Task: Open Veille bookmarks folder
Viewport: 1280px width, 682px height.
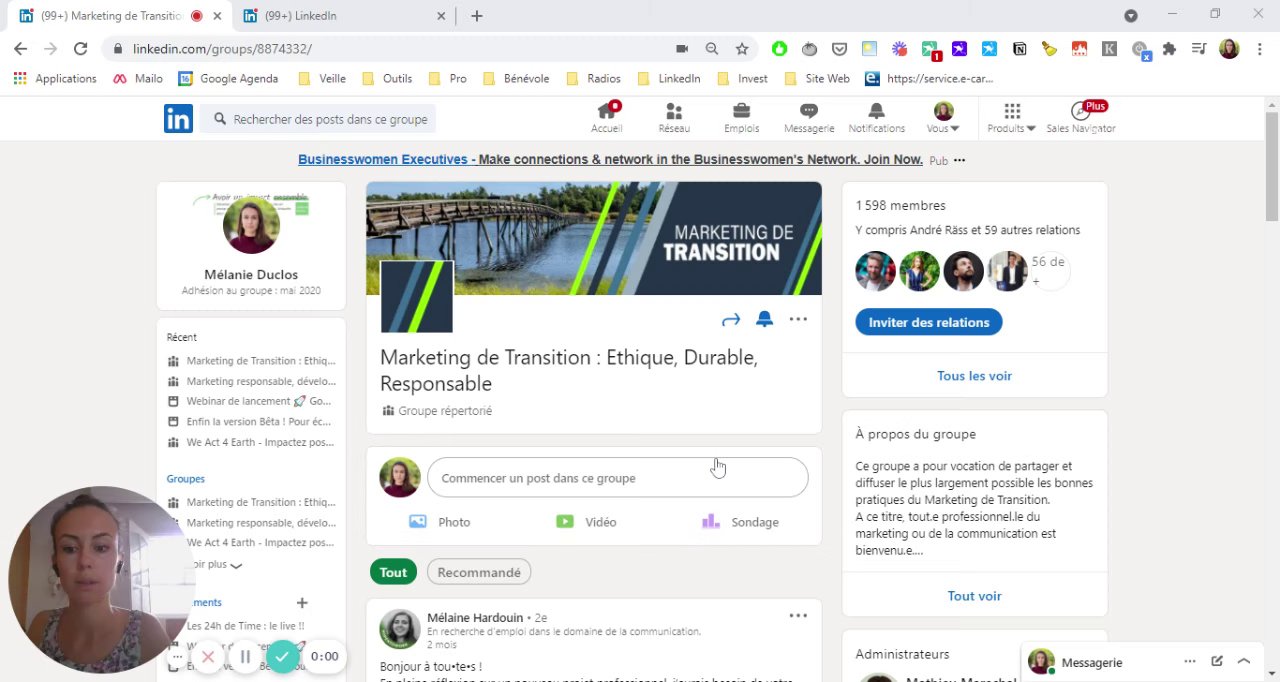Action: pyautogui.click(x=322, y=79)
